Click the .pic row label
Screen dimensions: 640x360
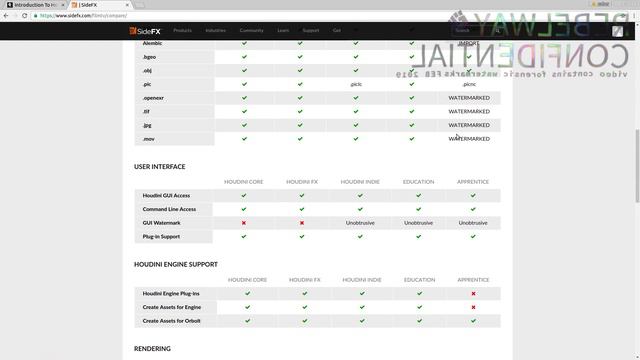(147, 84)
